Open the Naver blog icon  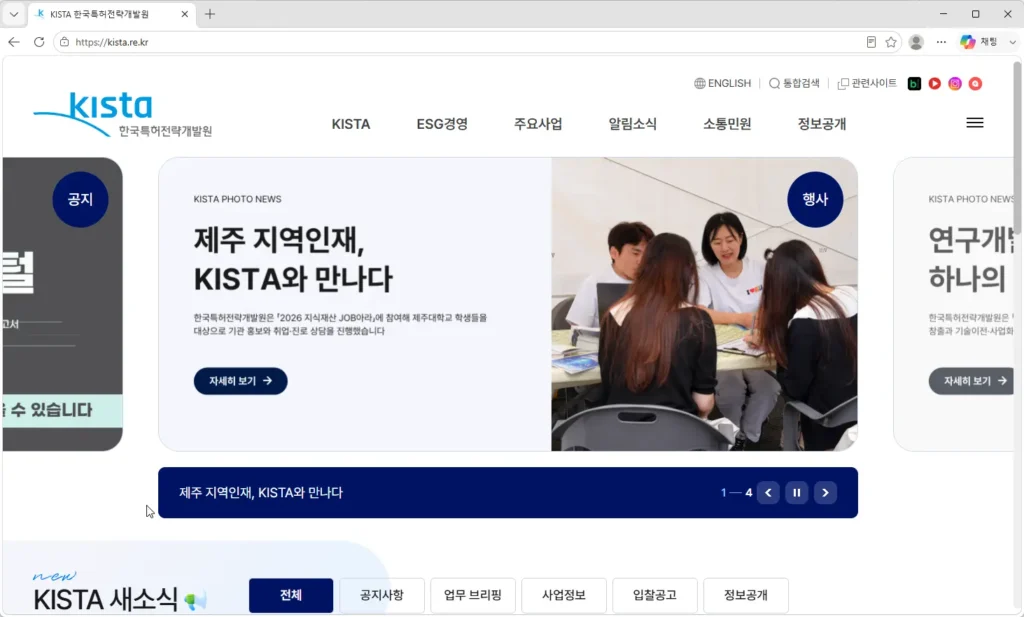click(914, 84)
